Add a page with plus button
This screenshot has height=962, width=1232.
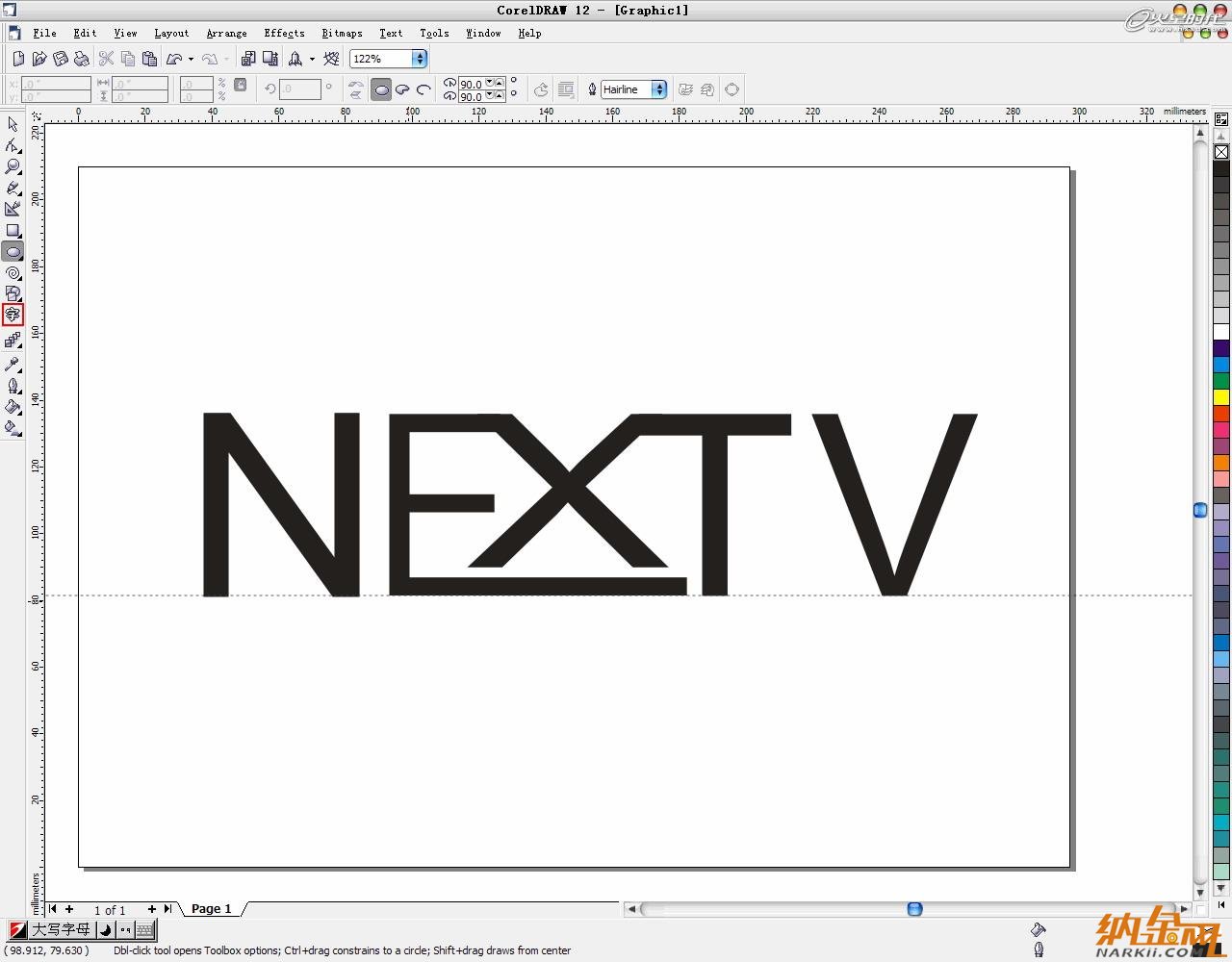coord(151,908)
